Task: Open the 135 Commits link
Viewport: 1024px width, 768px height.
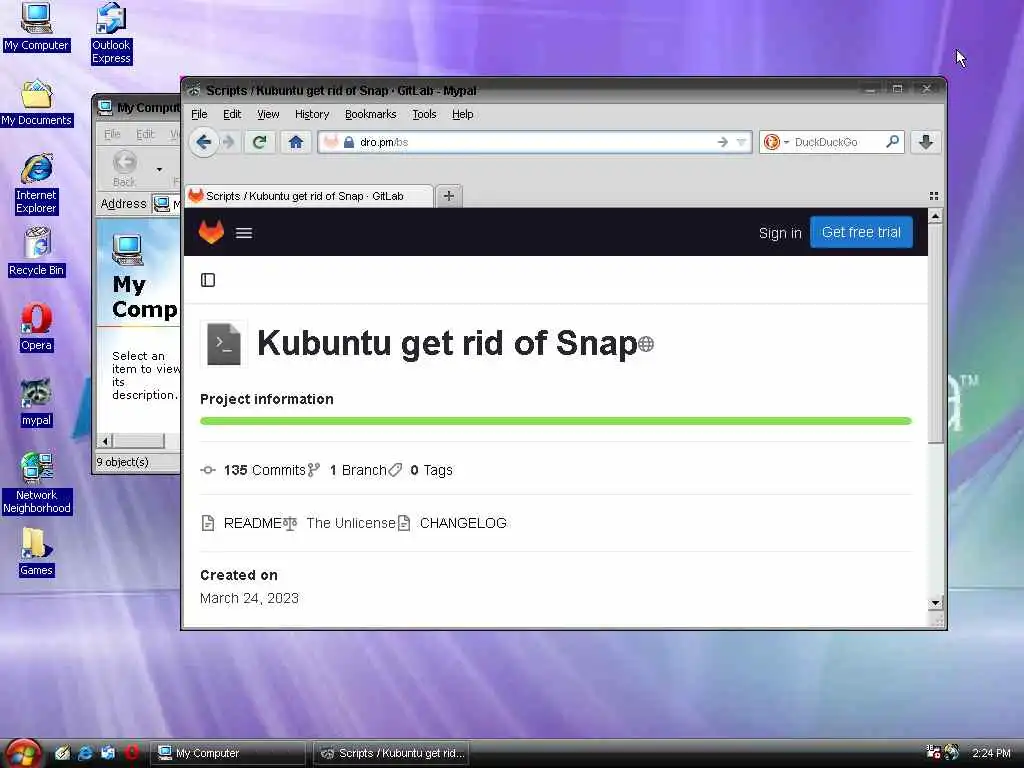Action: click(x=253, y=470)
